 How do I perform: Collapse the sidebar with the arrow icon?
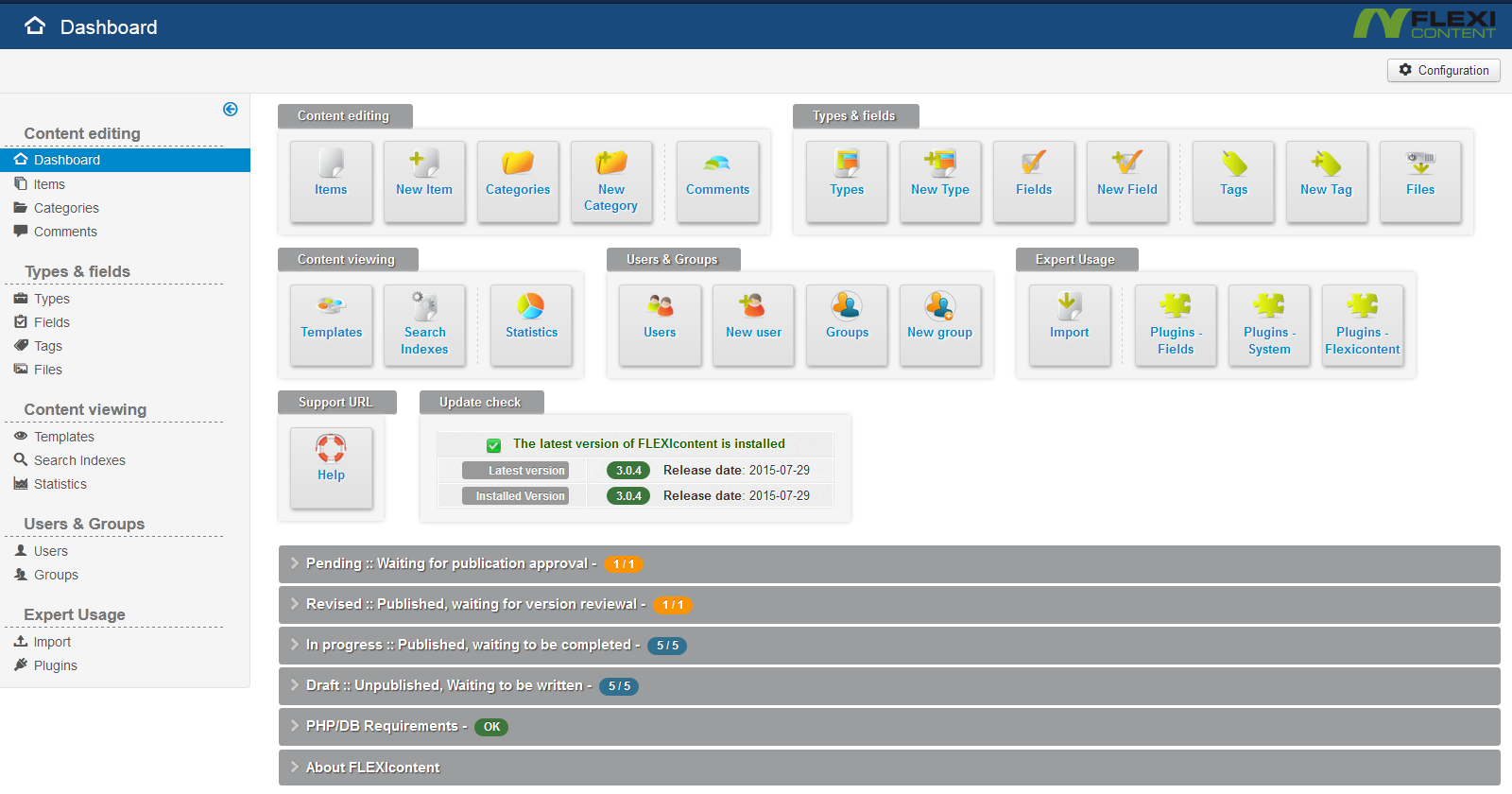(230, 110)
